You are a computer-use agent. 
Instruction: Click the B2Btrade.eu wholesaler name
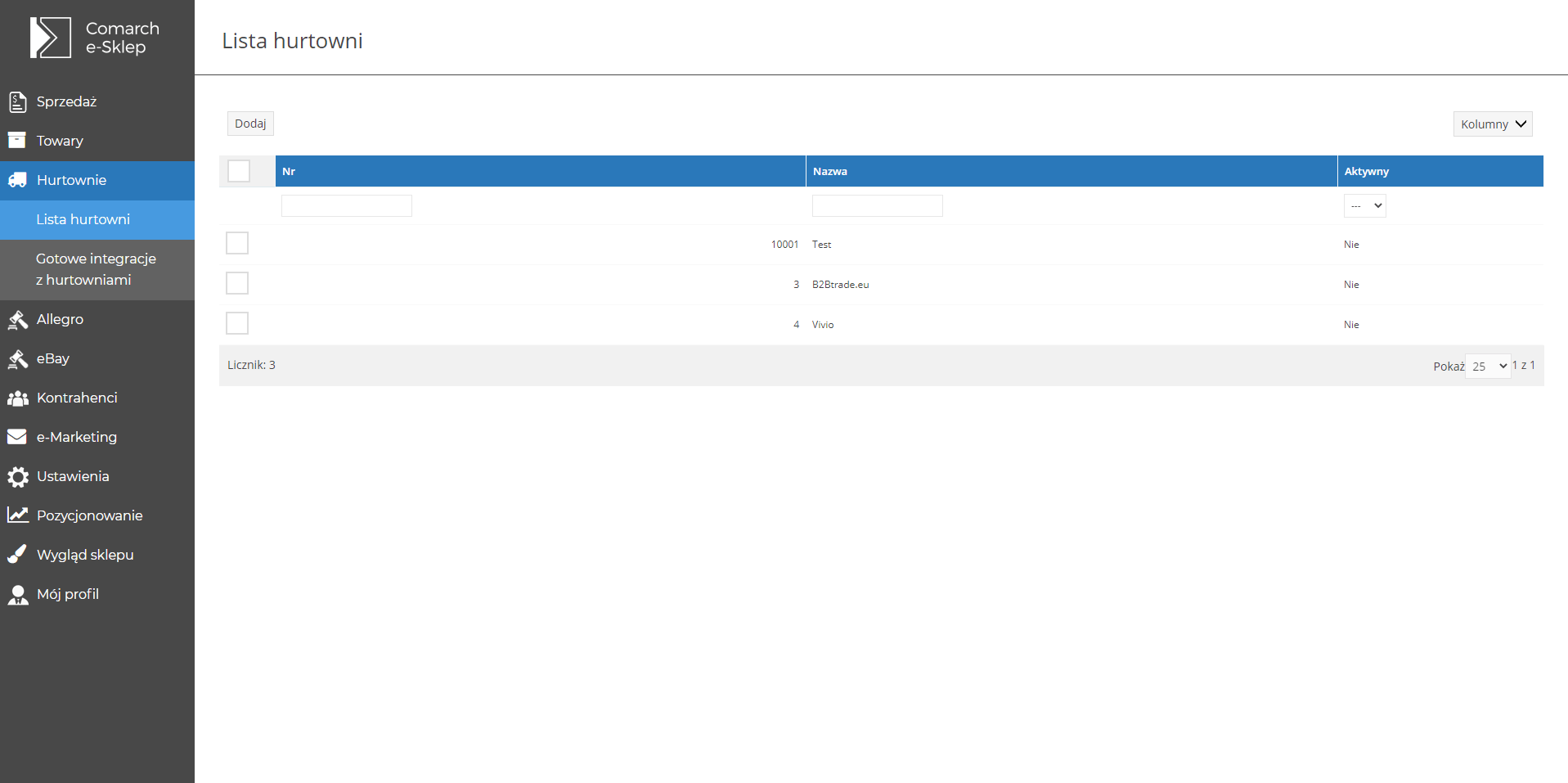point(841,285)
